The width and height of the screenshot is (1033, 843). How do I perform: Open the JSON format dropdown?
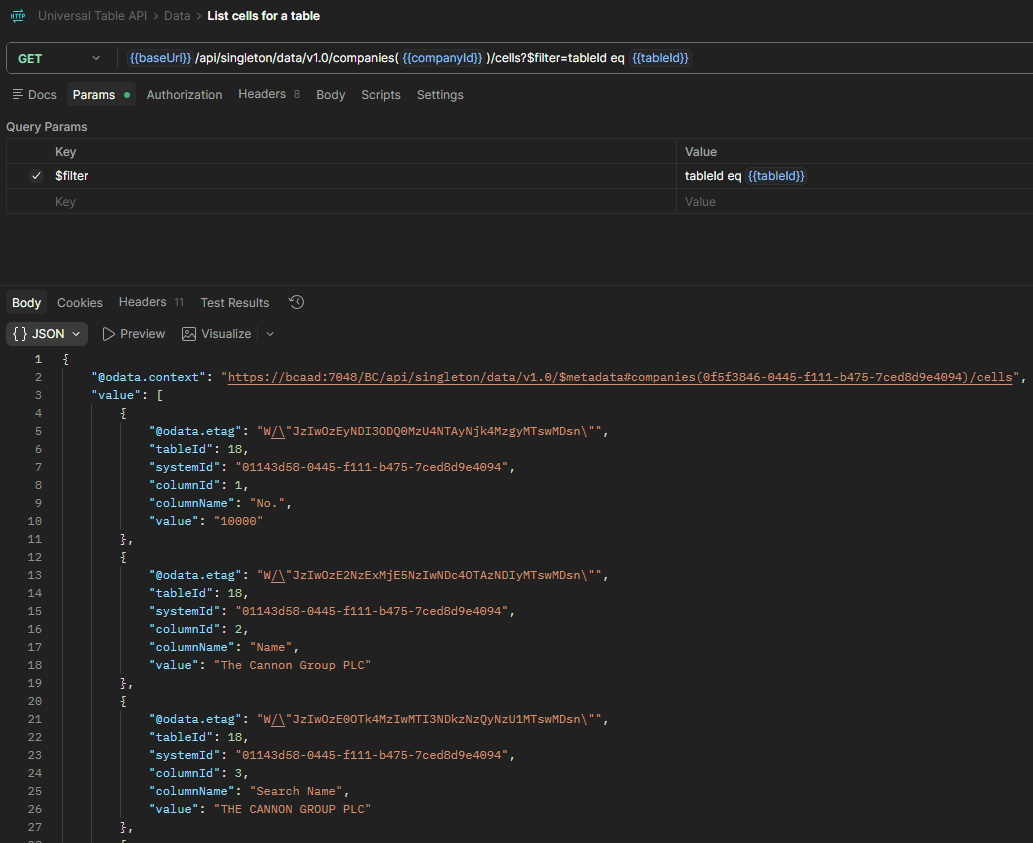pos(47,334)
